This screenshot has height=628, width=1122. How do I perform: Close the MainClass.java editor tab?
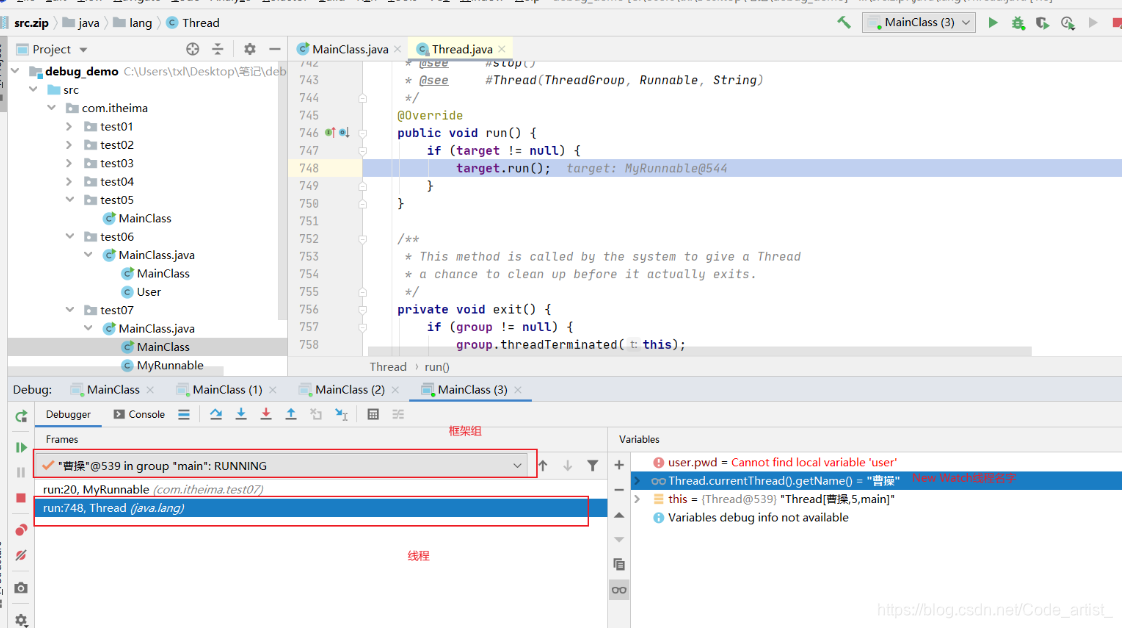pyautogui.click(x=398, y=49)
